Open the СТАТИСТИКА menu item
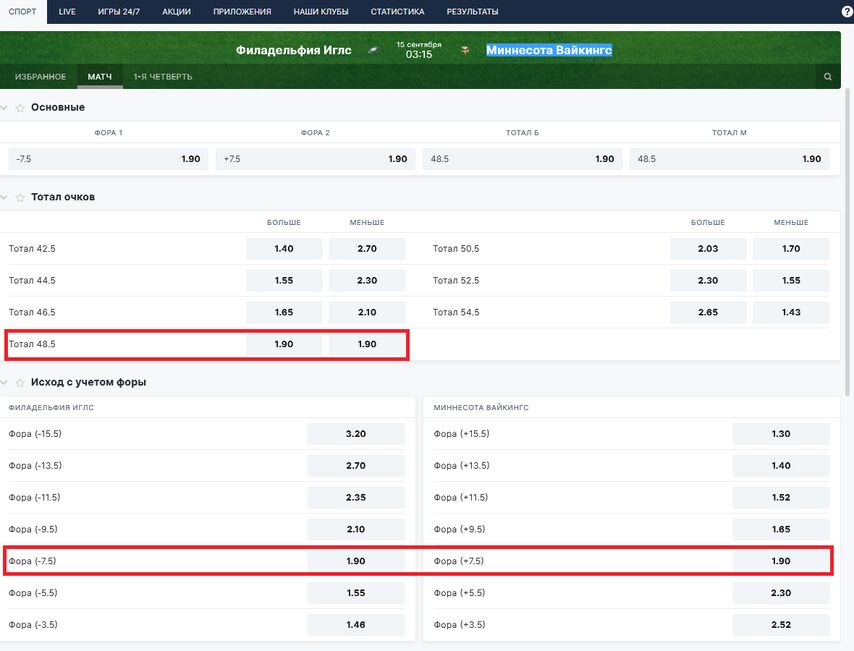854x651 pixels. tap(398, 11)
